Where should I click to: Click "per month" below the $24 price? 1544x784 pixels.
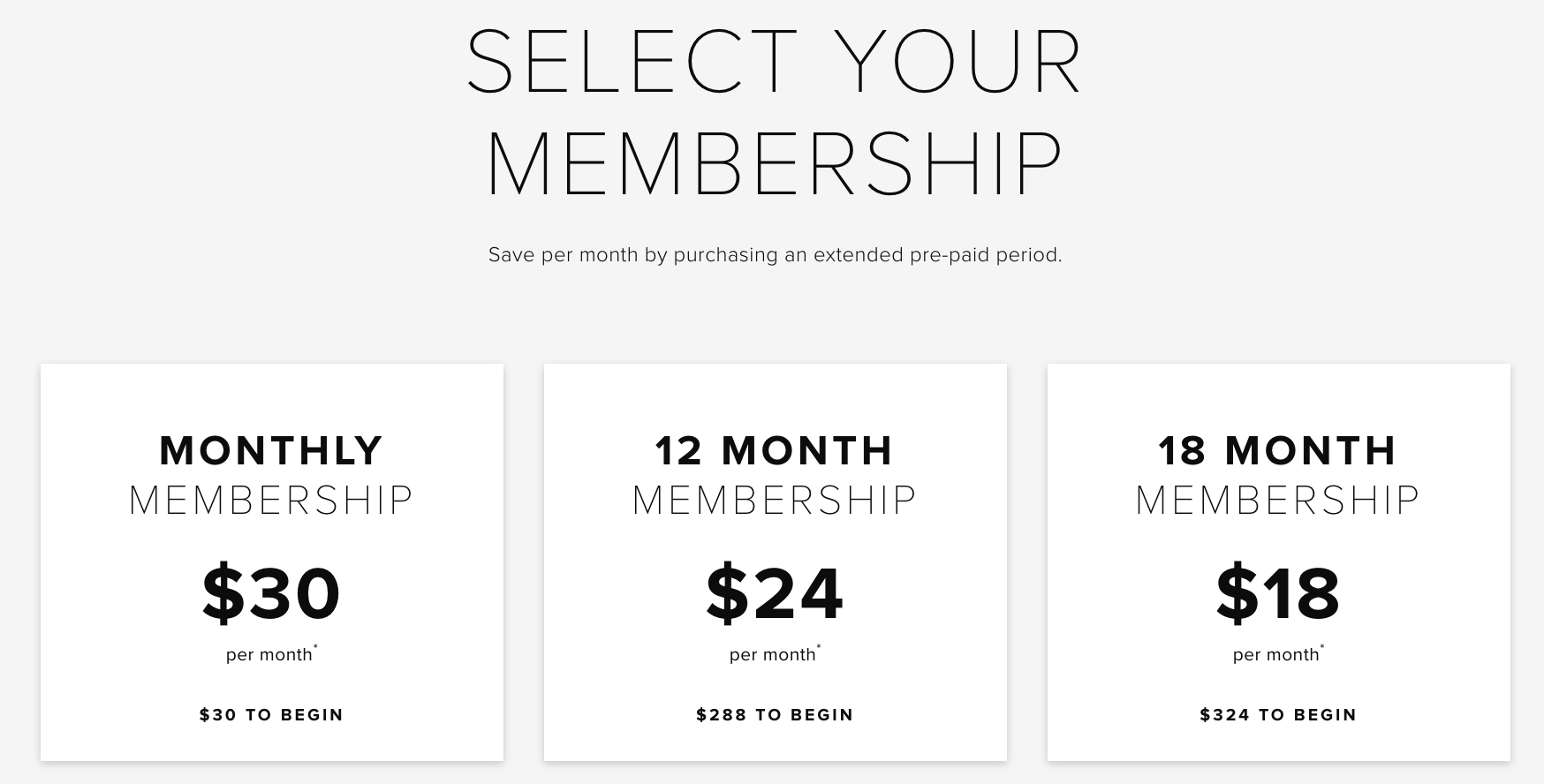(x=772, y=655)
